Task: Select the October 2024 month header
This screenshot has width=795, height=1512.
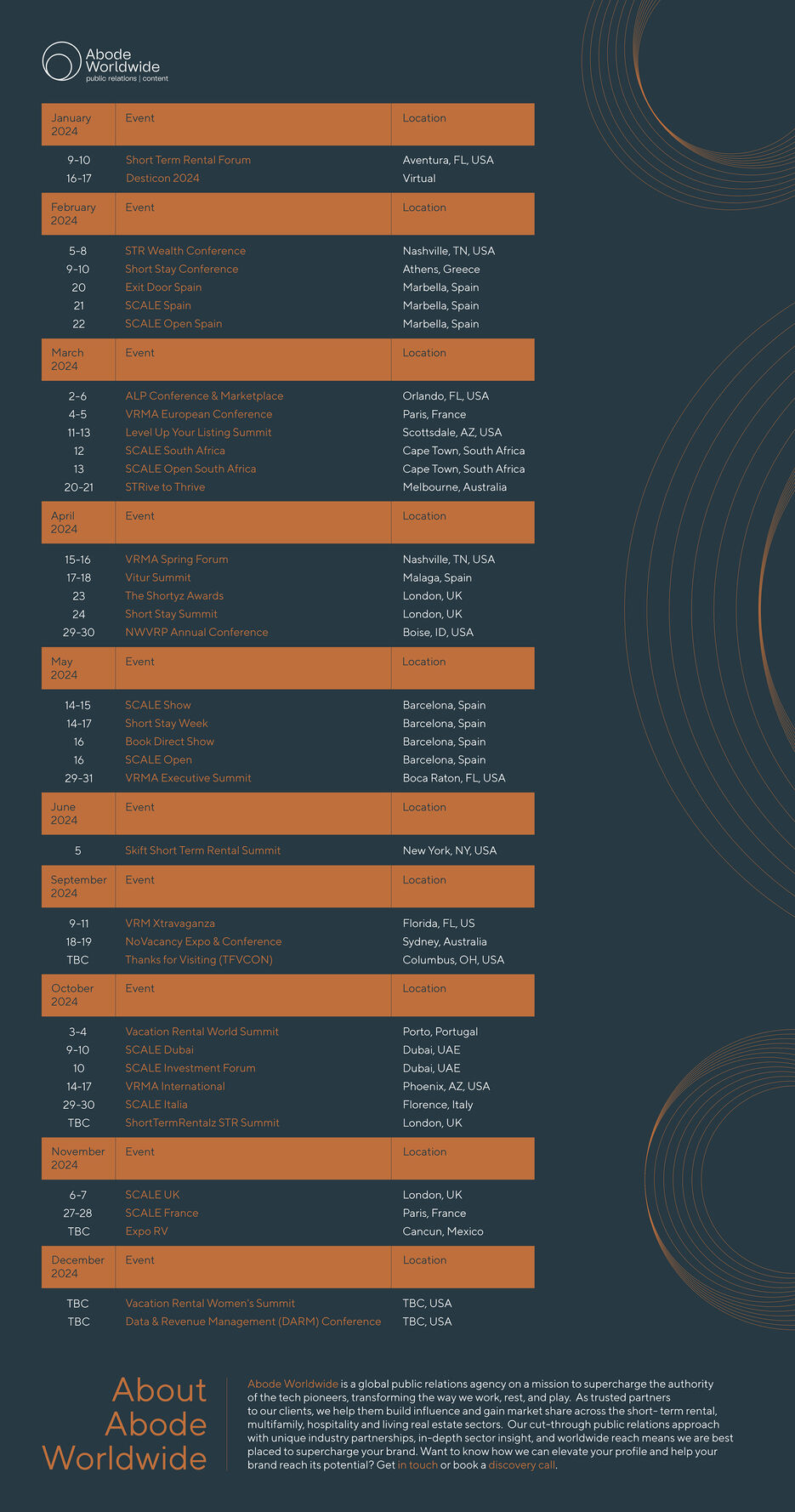Action: pos(72,995)
